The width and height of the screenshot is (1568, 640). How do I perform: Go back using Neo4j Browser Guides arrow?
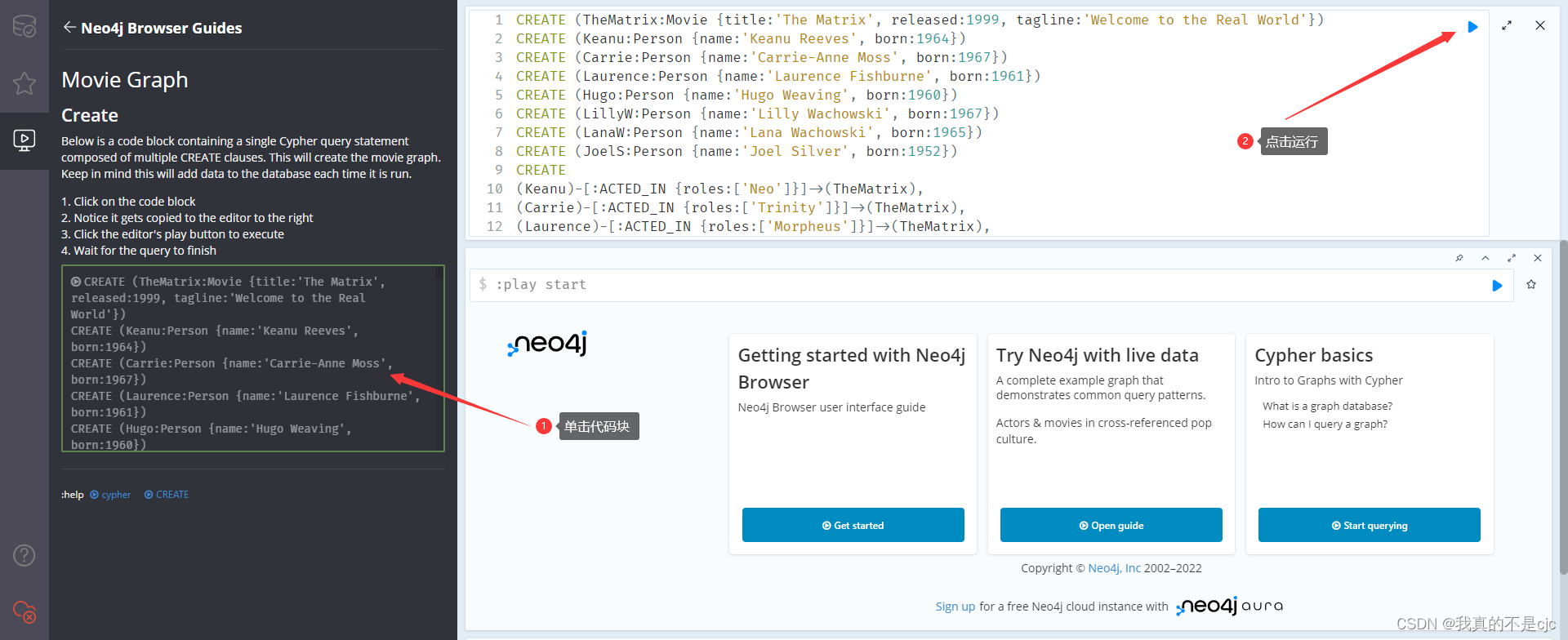pos(69,28)
